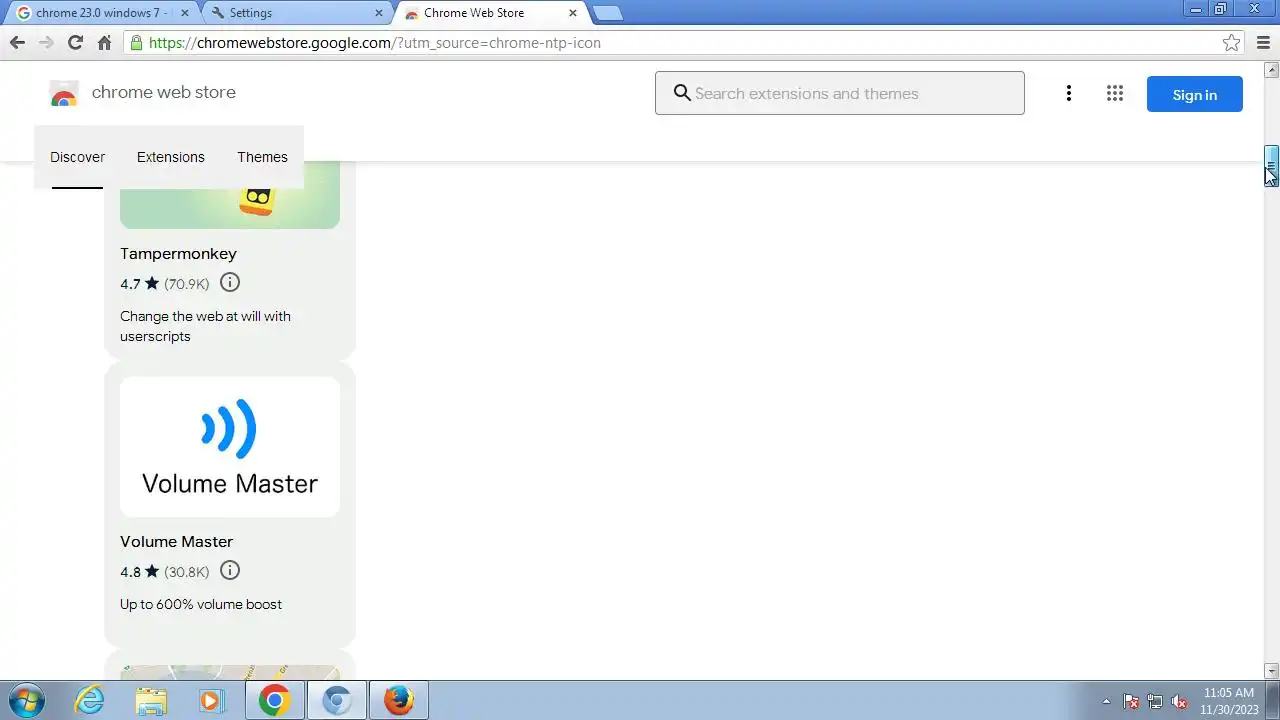Open the browser home page icon

[104, 42]
